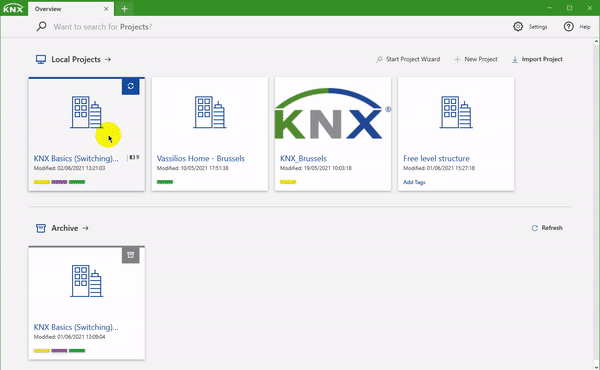Screen dimensions: 600x370
Task: Click the Modified 10/05/2021 17:51:38 text
Action: coord(192,168)
